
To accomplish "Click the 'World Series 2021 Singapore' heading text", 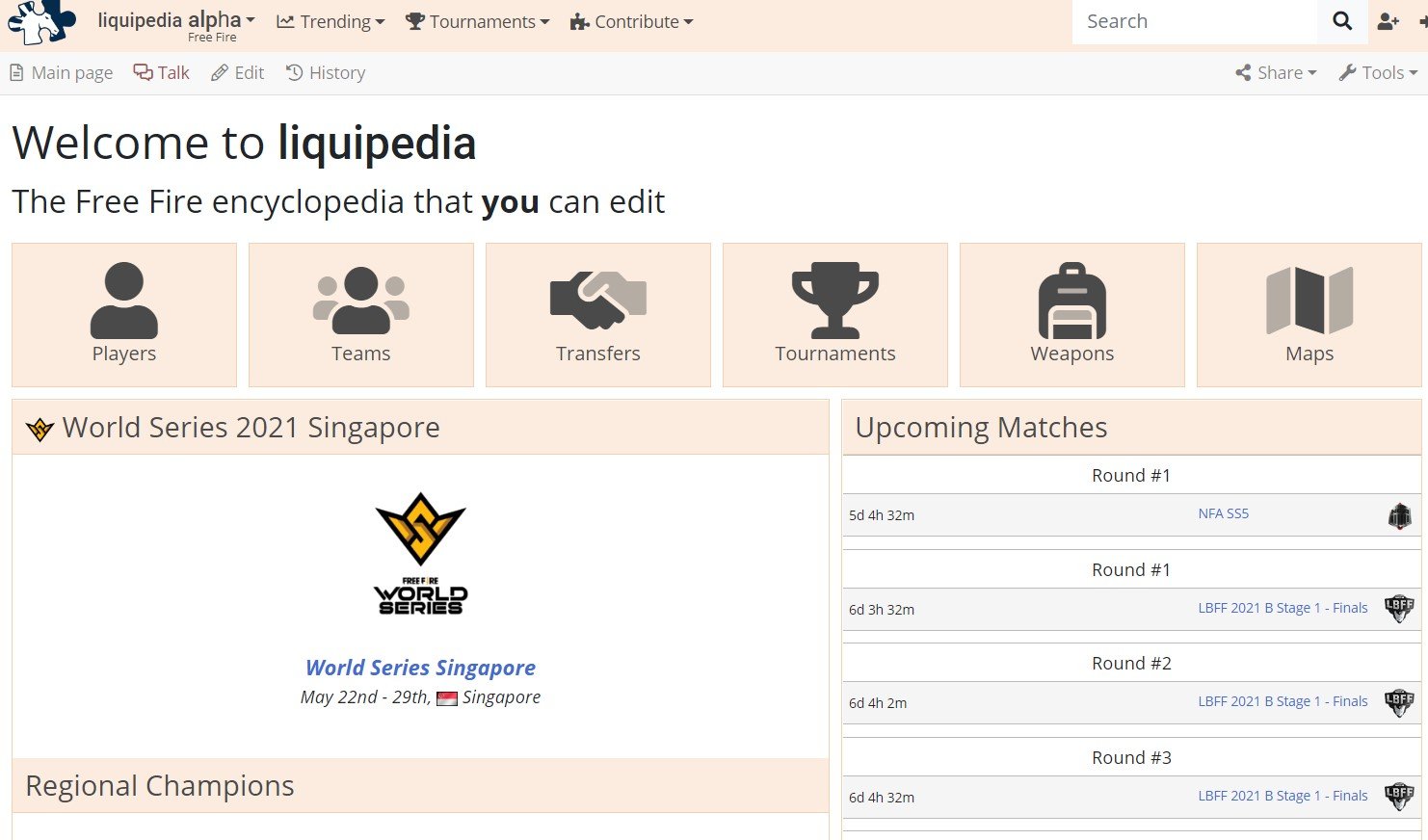I will point(251,428).
